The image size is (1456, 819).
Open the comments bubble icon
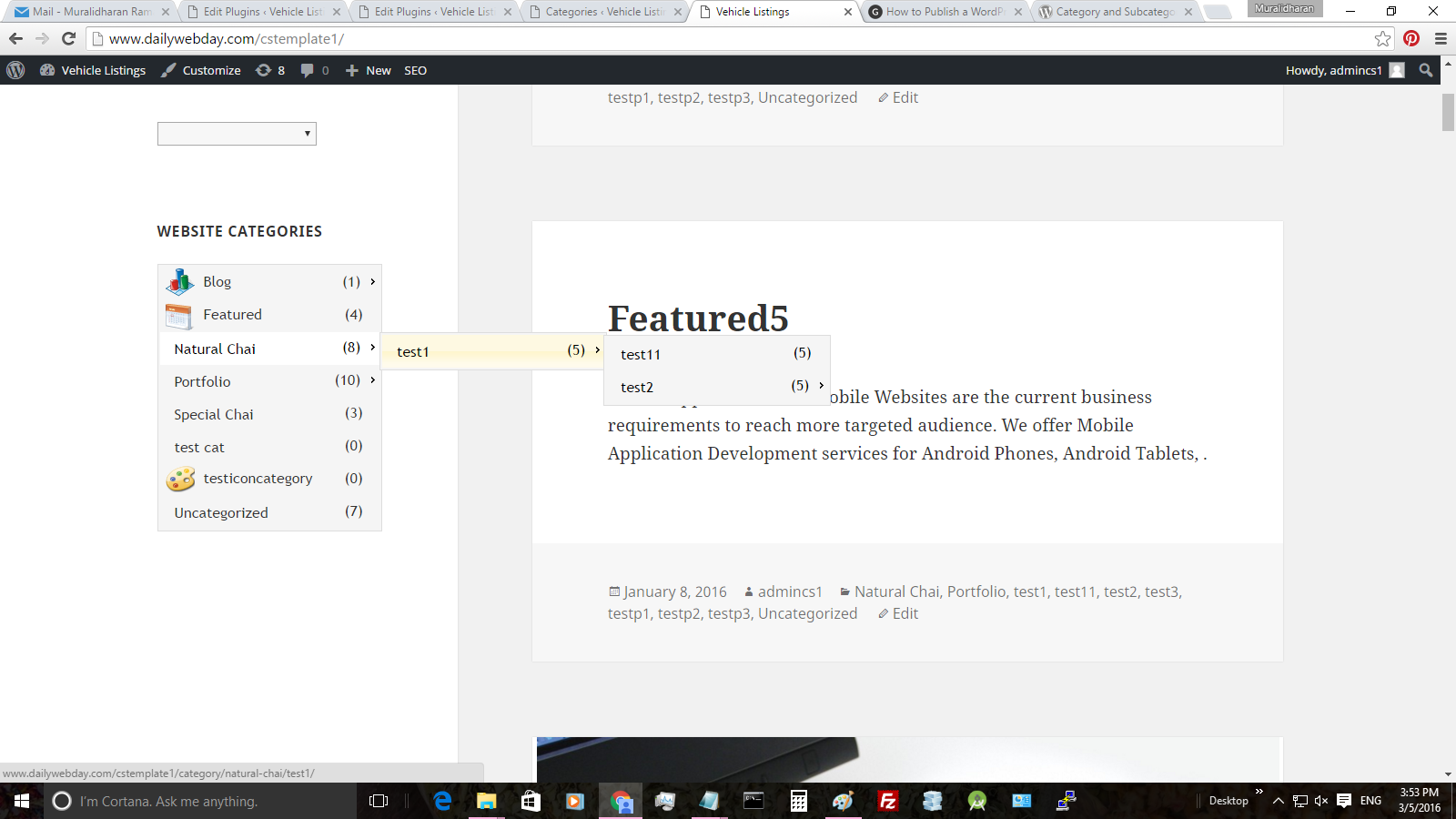tap(308, 70)
